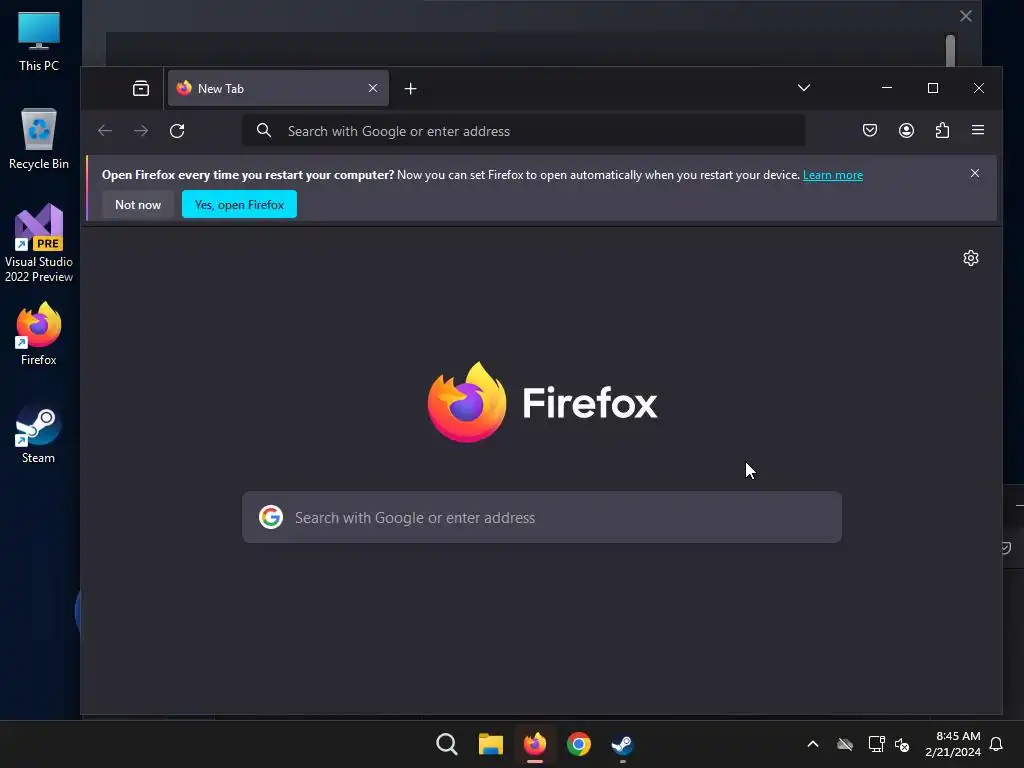Click the Firefox logo on new tab
1024x768 pixels.
click(x=542, y=402)
